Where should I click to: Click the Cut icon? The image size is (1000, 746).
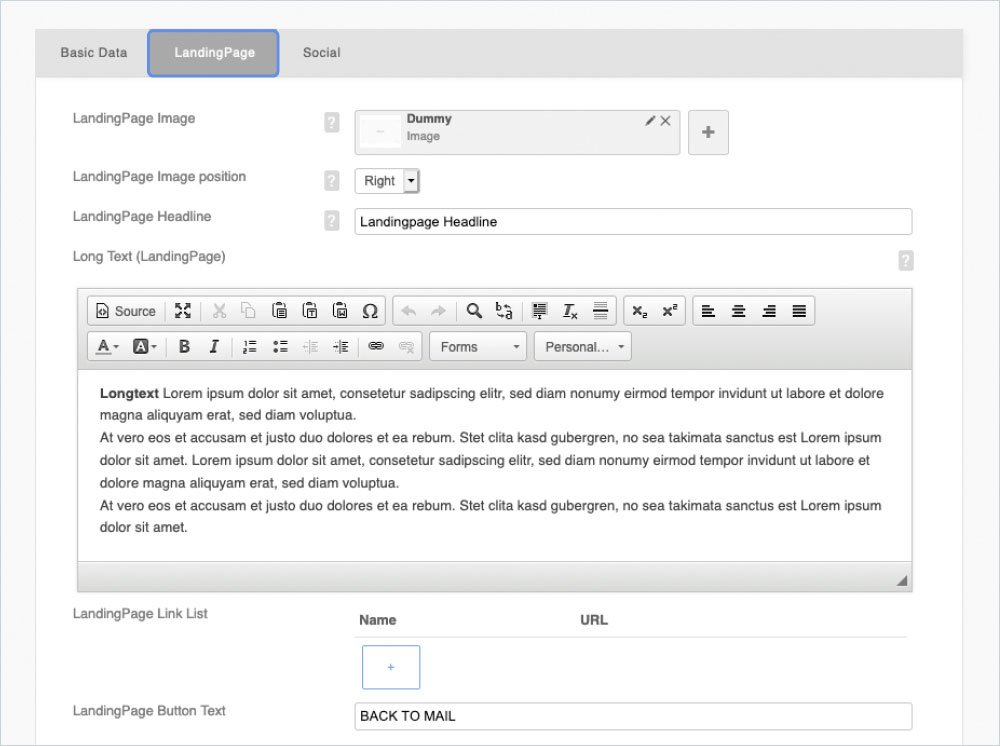(219, 311)
